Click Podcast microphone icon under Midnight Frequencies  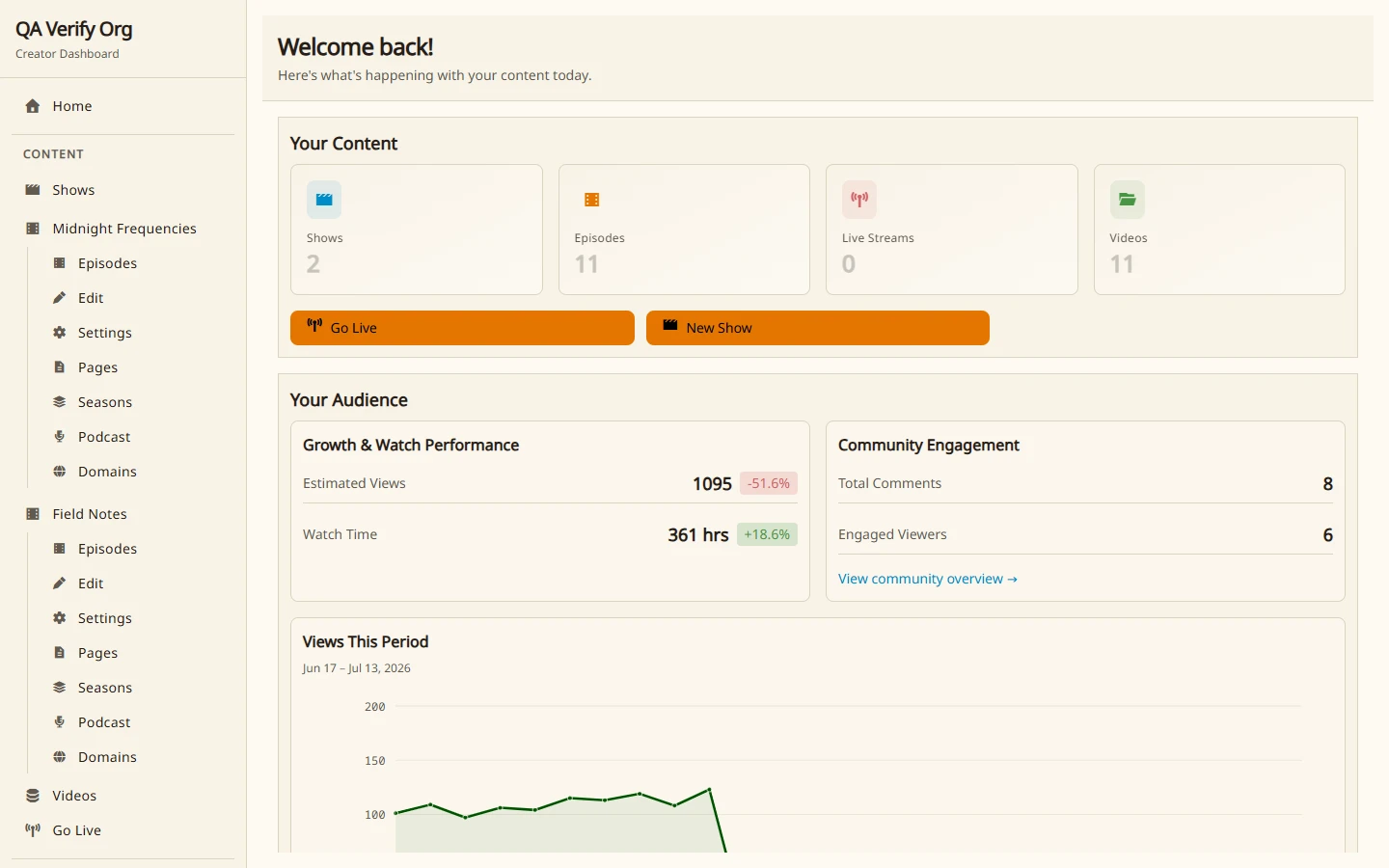click(60, 437)
